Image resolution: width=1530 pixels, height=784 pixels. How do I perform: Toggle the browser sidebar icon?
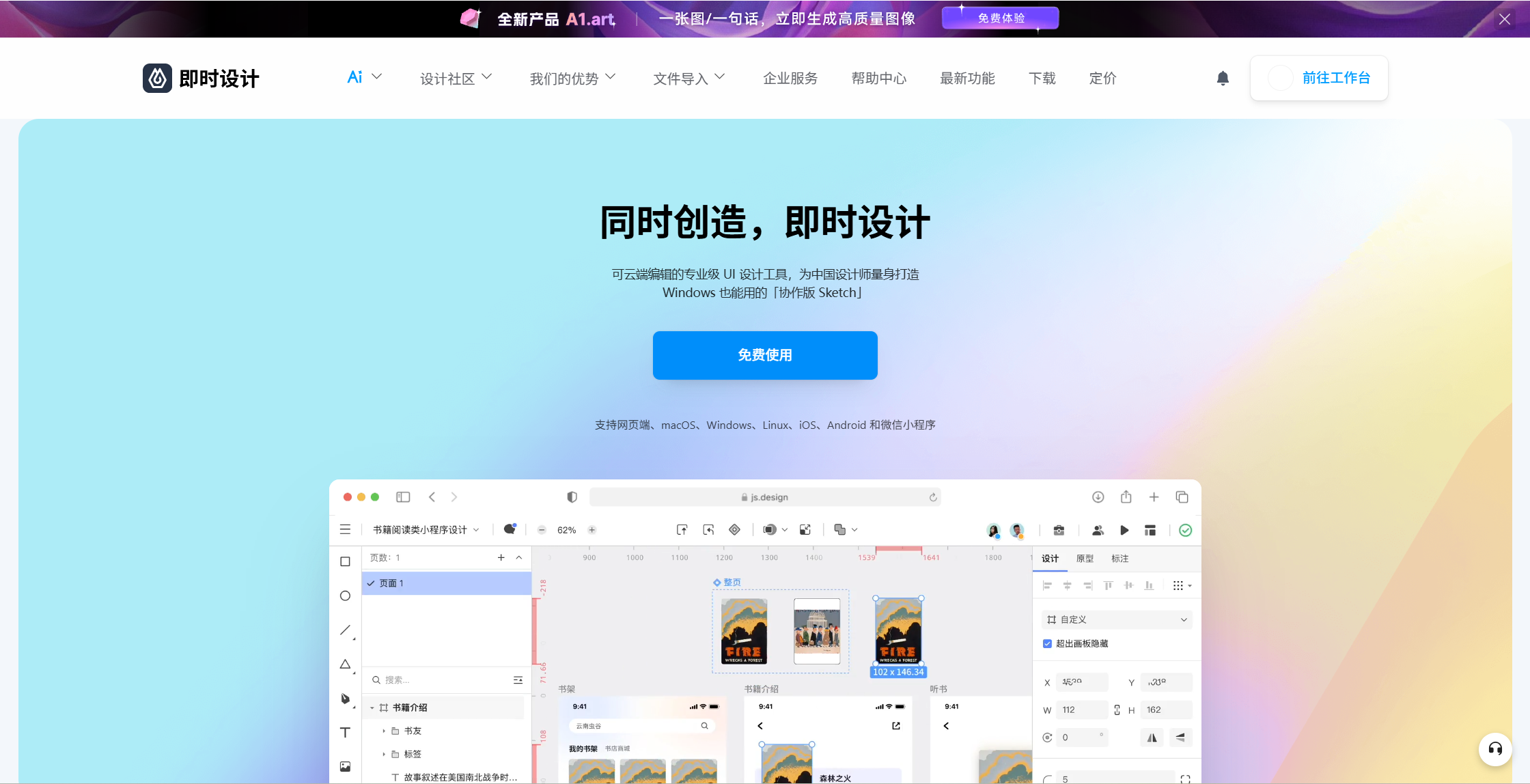point(403,497)
